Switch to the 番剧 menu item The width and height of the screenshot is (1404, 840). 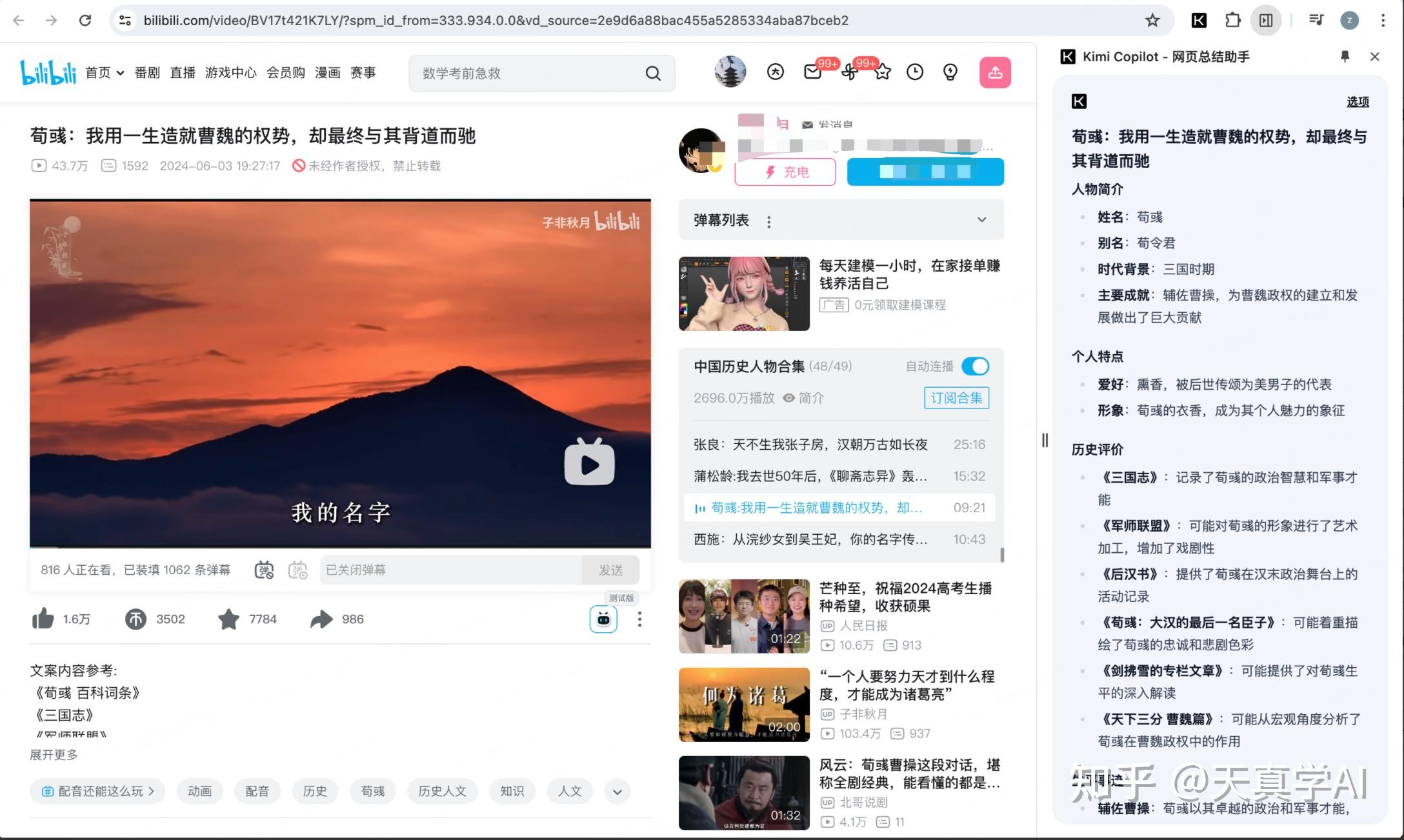(x=147, y=72)
